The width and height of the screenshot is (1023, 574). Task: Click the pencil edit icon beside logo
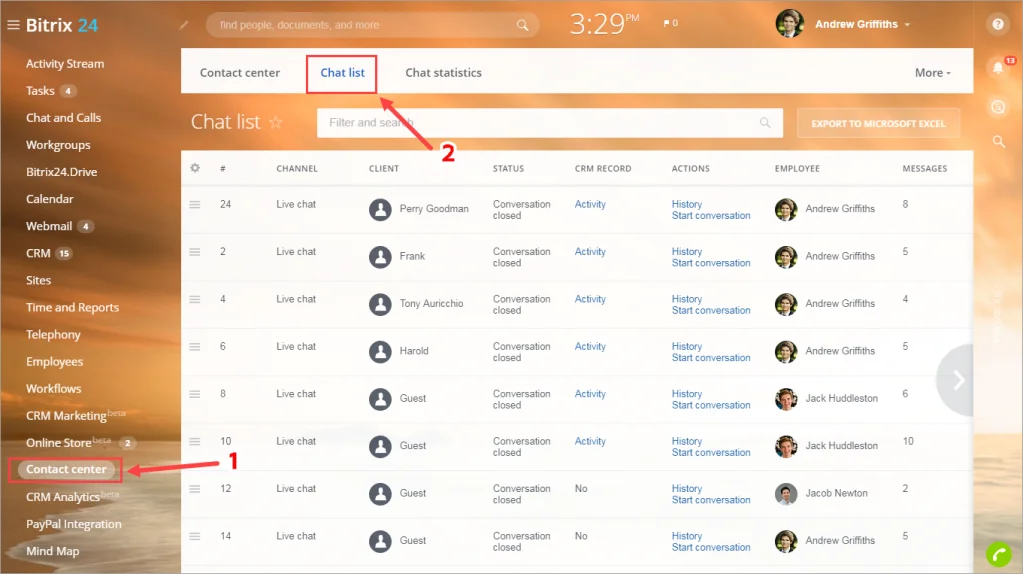(184, 25)
